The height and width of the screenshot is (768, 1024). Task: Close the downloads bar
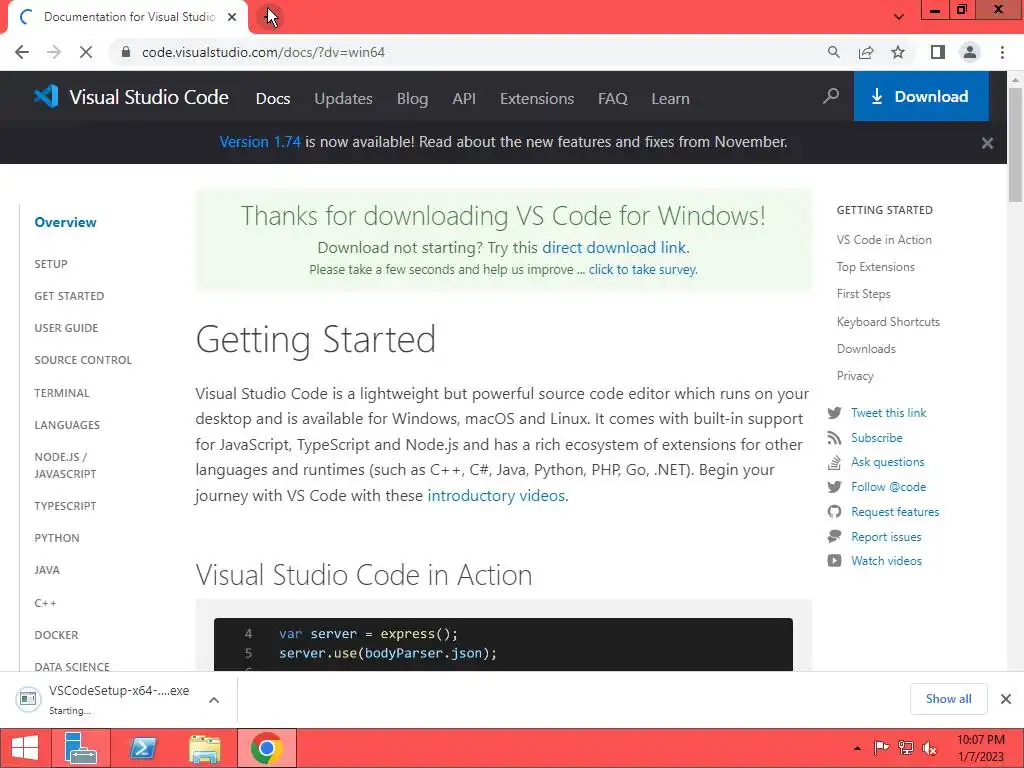[x=1006, y=699]
